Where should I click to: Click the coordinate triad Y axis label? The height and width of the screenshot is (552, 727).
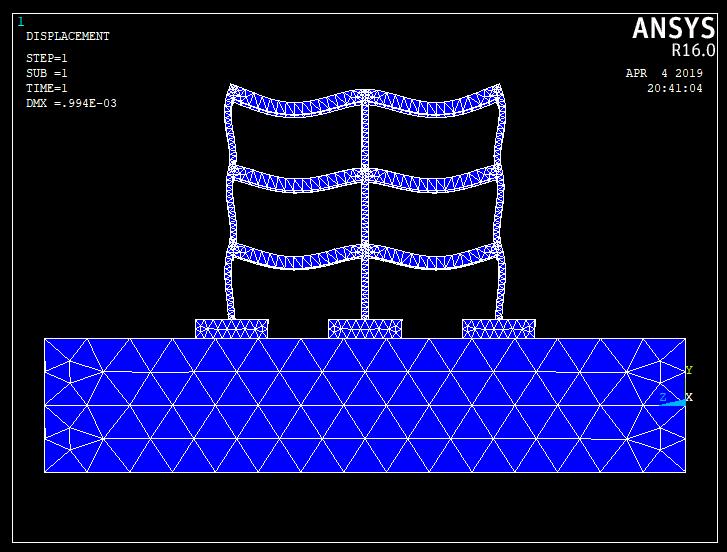pyautogui.click(x=689, y=370)
